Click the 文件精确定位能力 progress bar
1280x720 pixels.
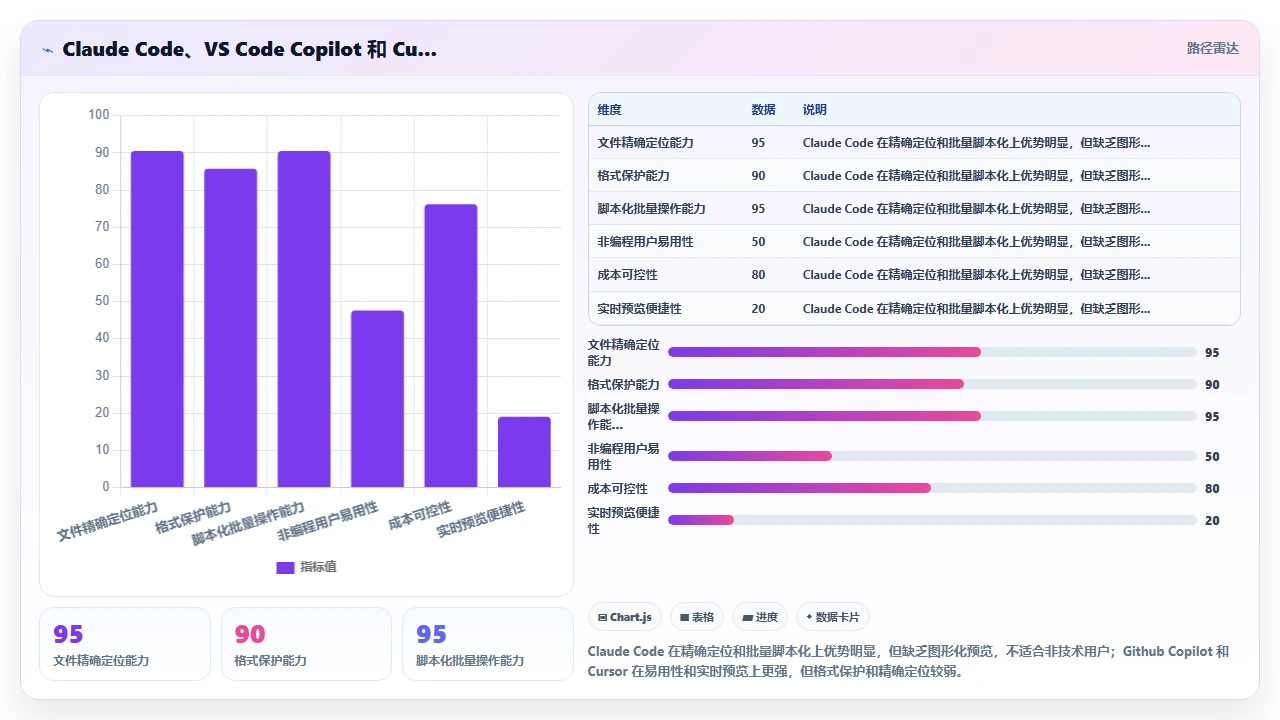(x=932, y=352)
